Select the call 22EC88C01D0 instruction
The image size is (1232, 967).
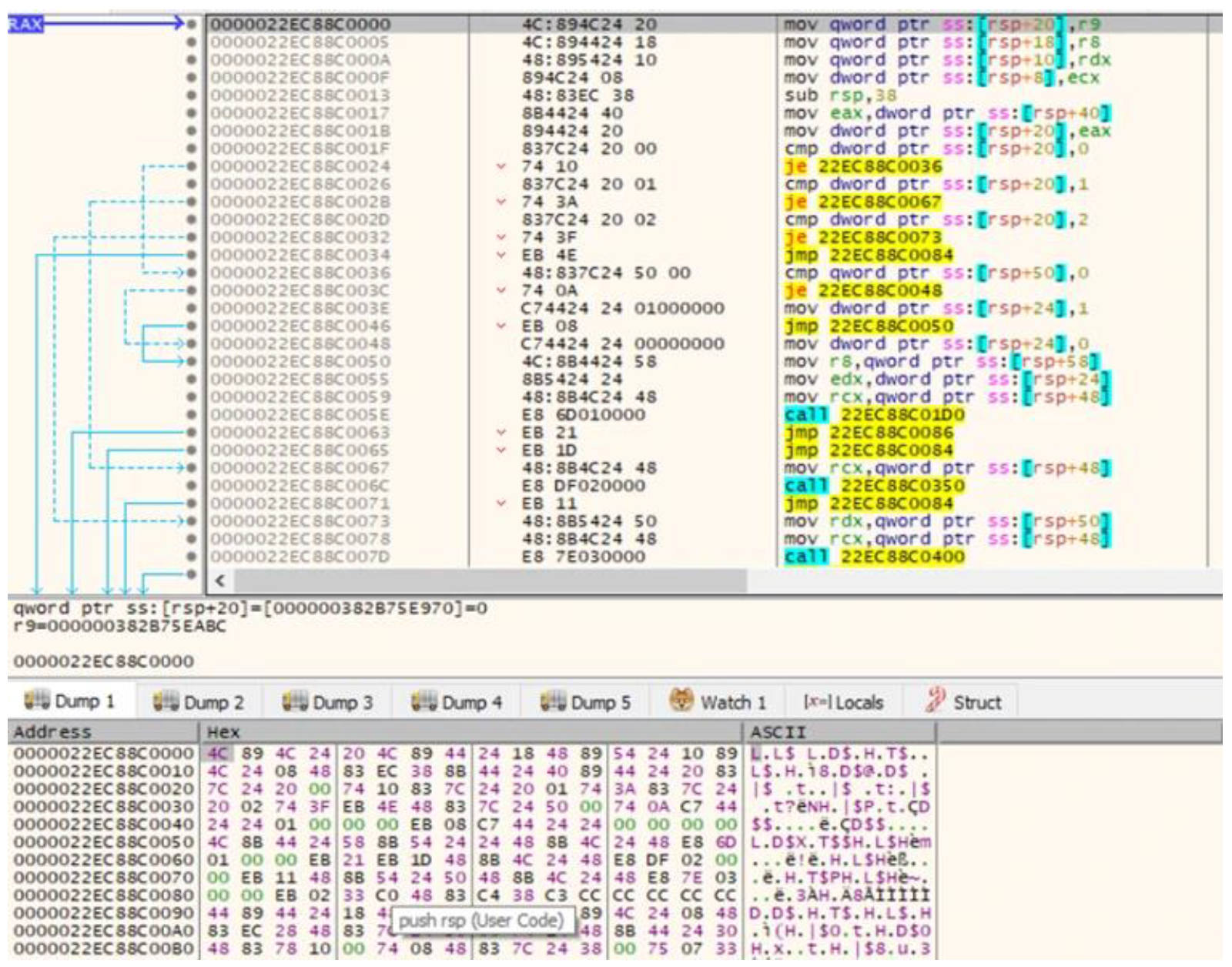pos(874,415)
